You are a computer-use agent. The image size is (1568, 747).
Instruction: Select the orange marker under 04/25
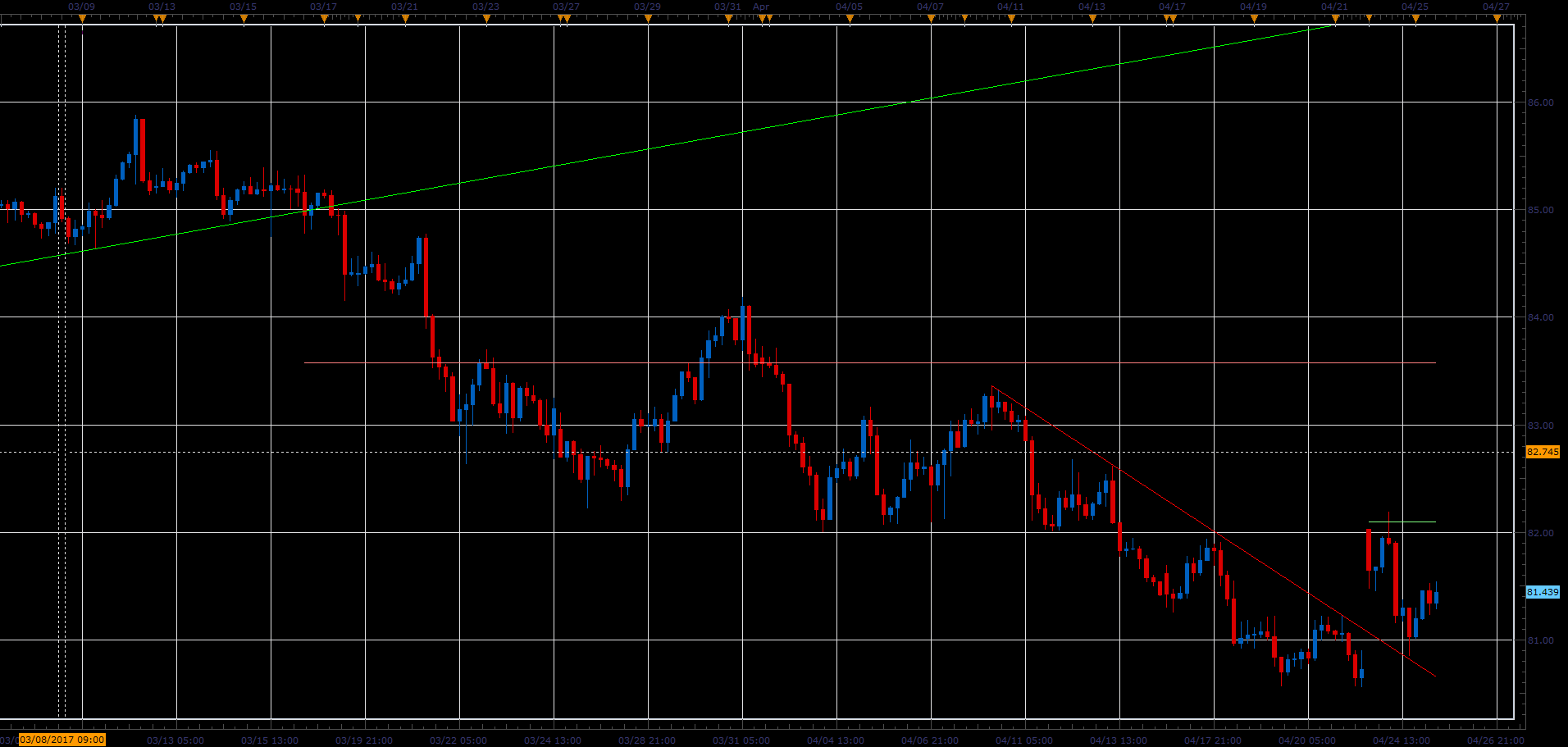1415,18
